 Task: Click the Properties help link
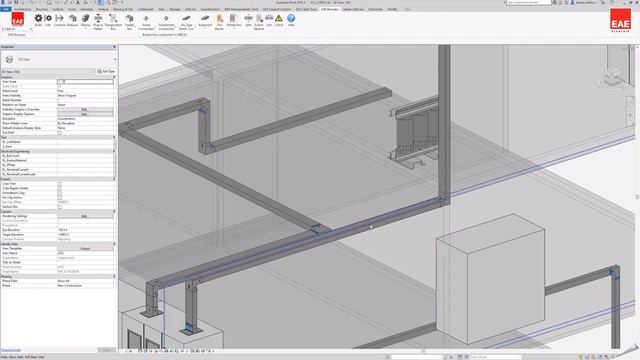click(x=11, y=350)
